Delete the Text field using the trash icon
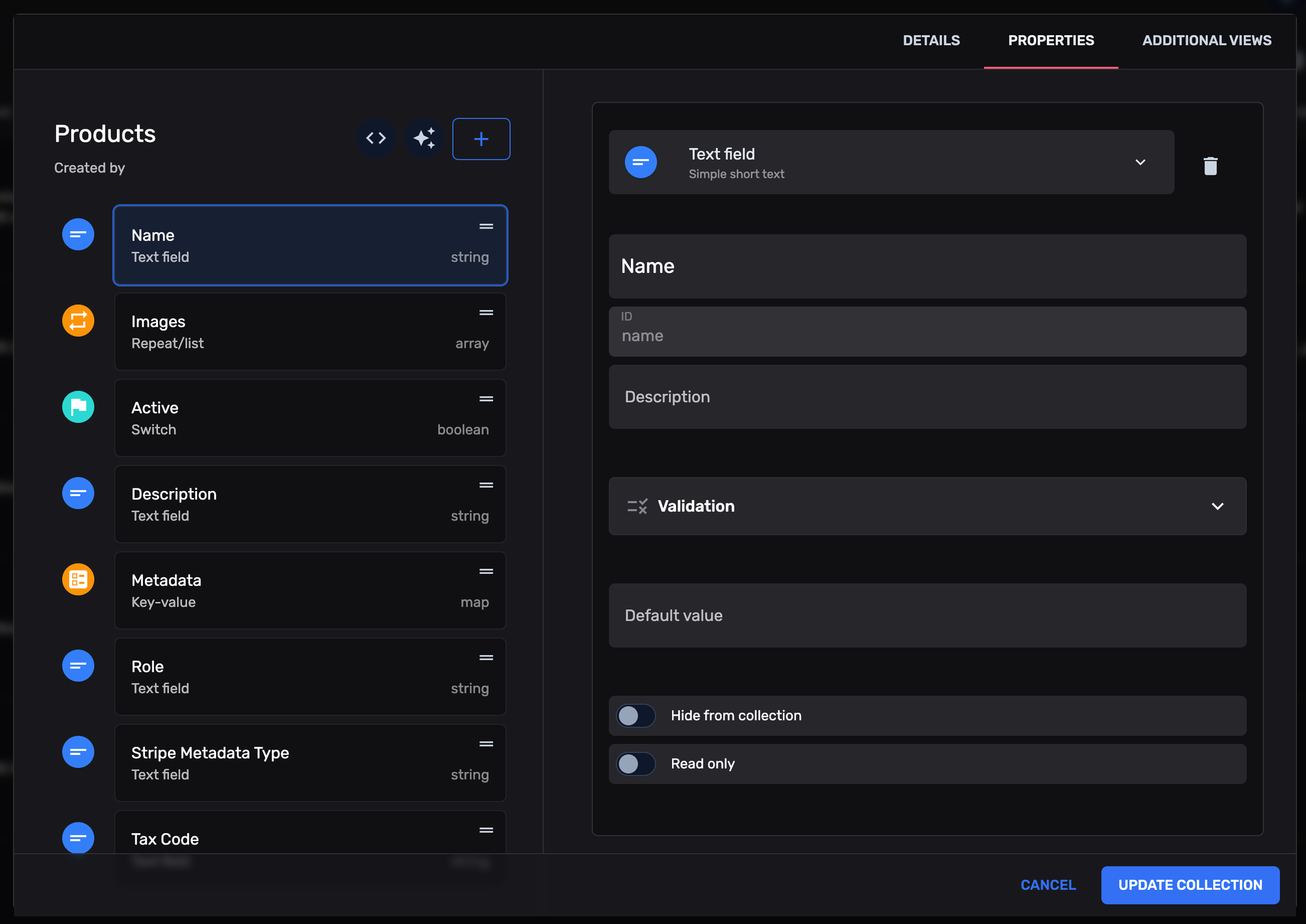The width and height of the screenshot is (1306, 924). [1211, 165]
